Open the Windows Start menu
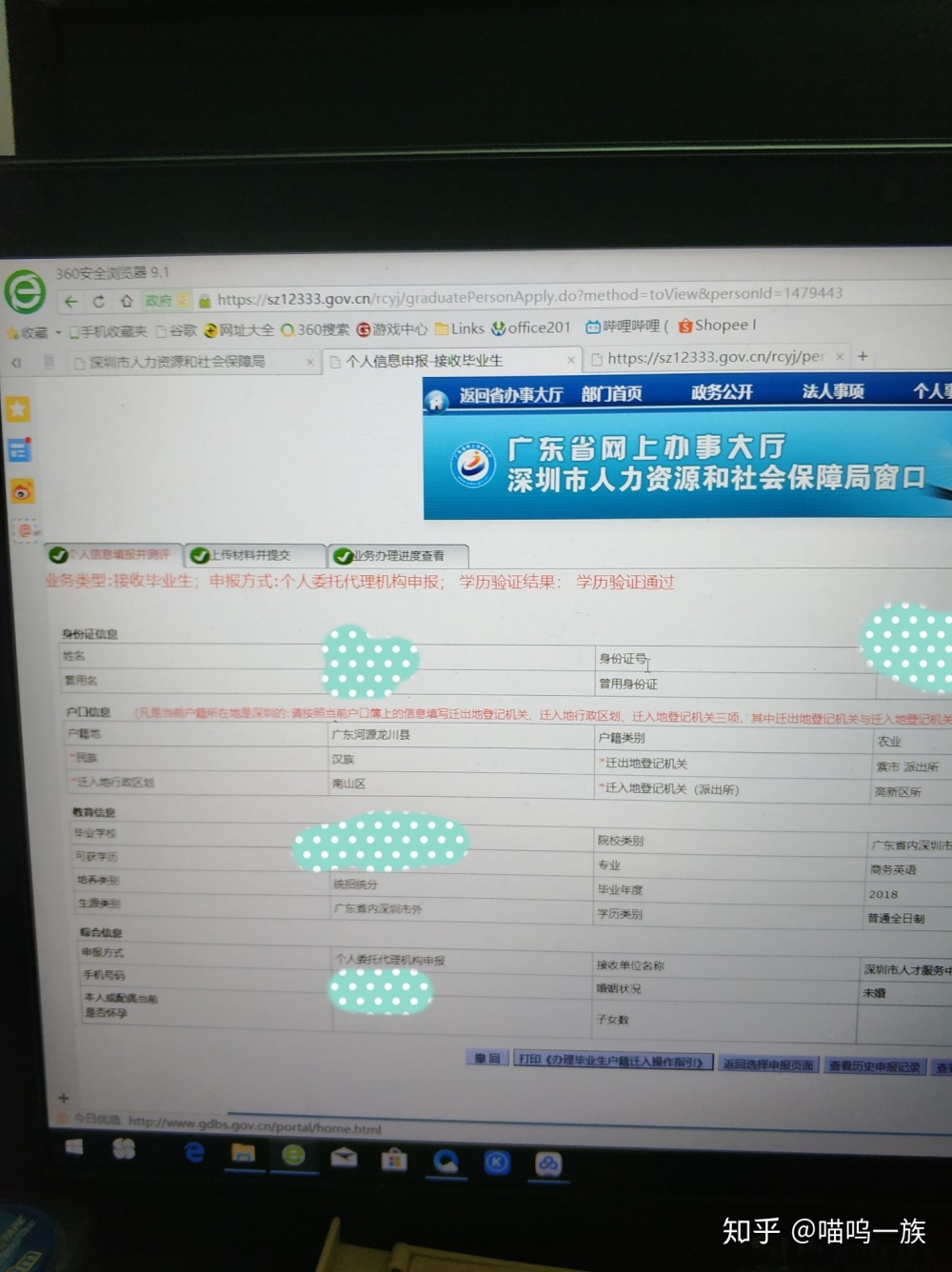The image size is (952, 1272). pos(74,1148)
